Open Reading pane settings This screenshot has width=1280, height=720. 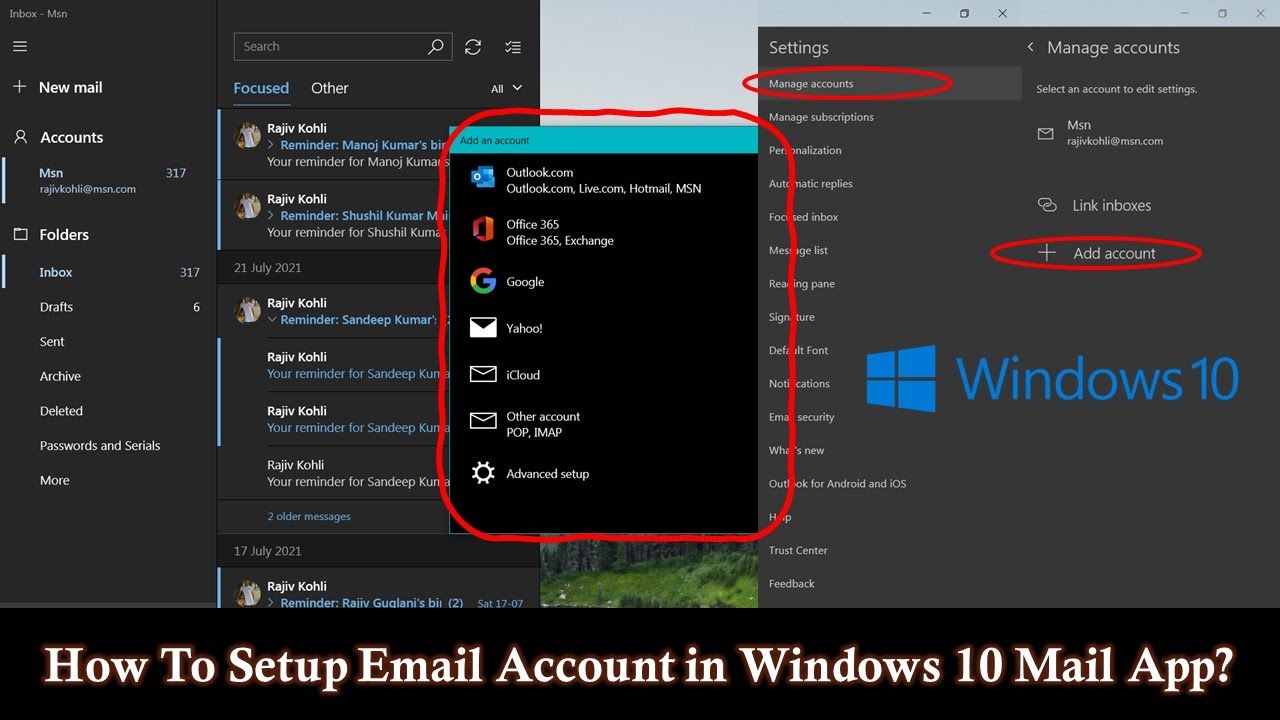[801, 284]
